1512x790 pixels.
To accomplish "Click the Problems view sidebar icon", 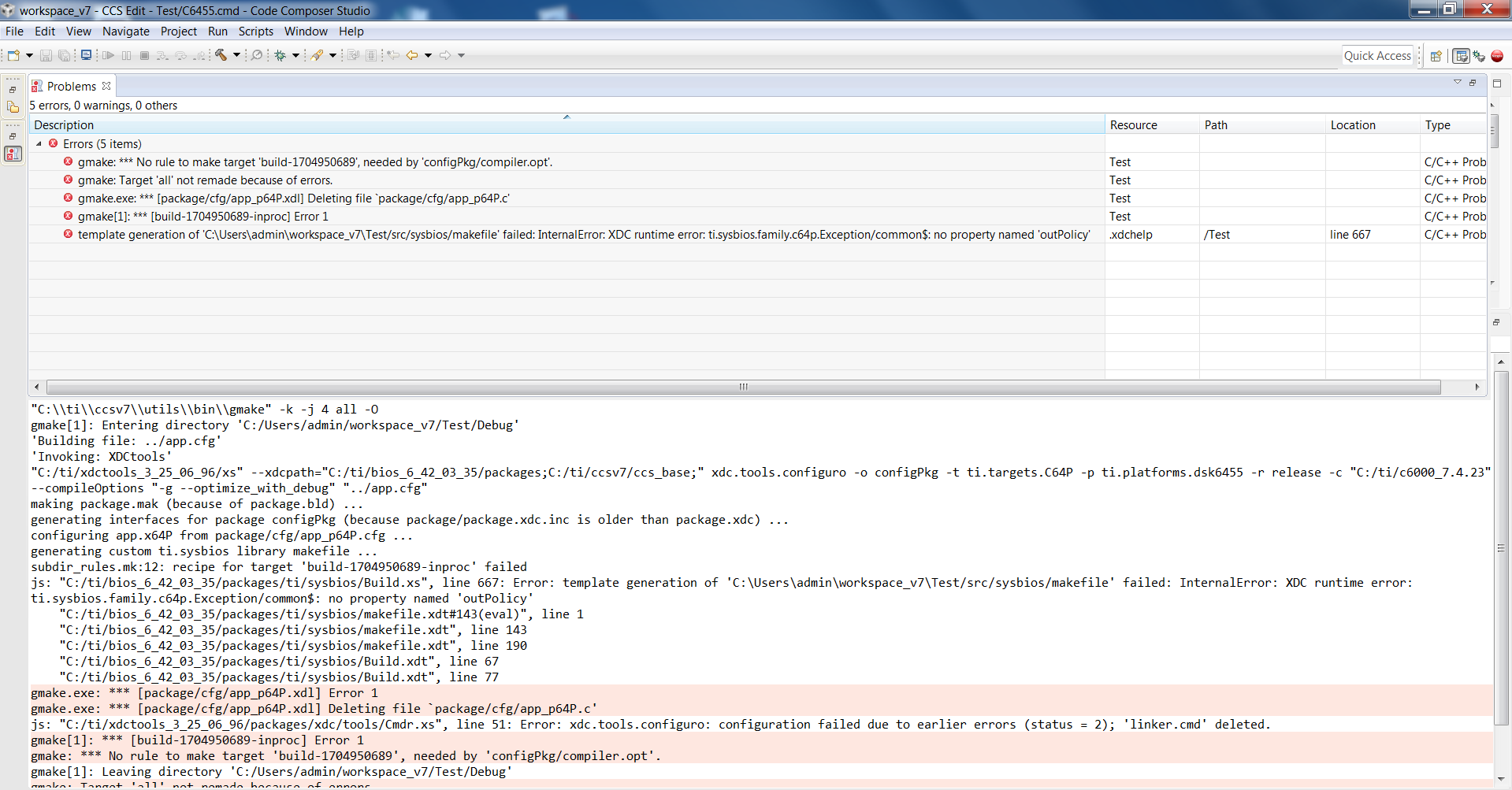I will (13, 154).
